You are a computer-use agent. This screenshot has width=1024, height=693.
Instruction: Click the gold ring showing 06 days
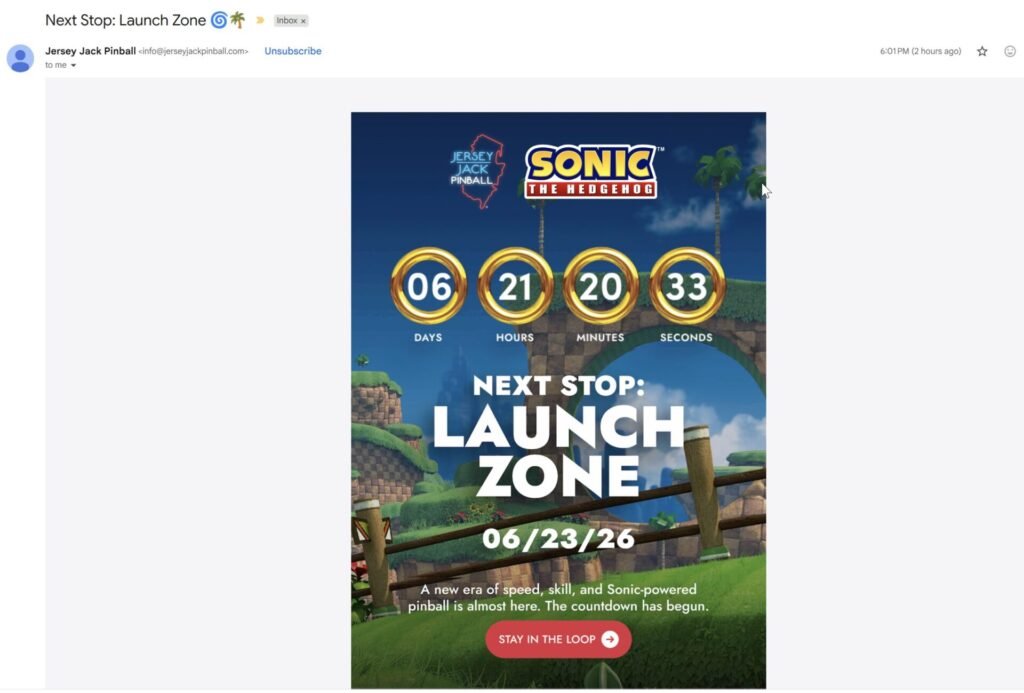428,285
